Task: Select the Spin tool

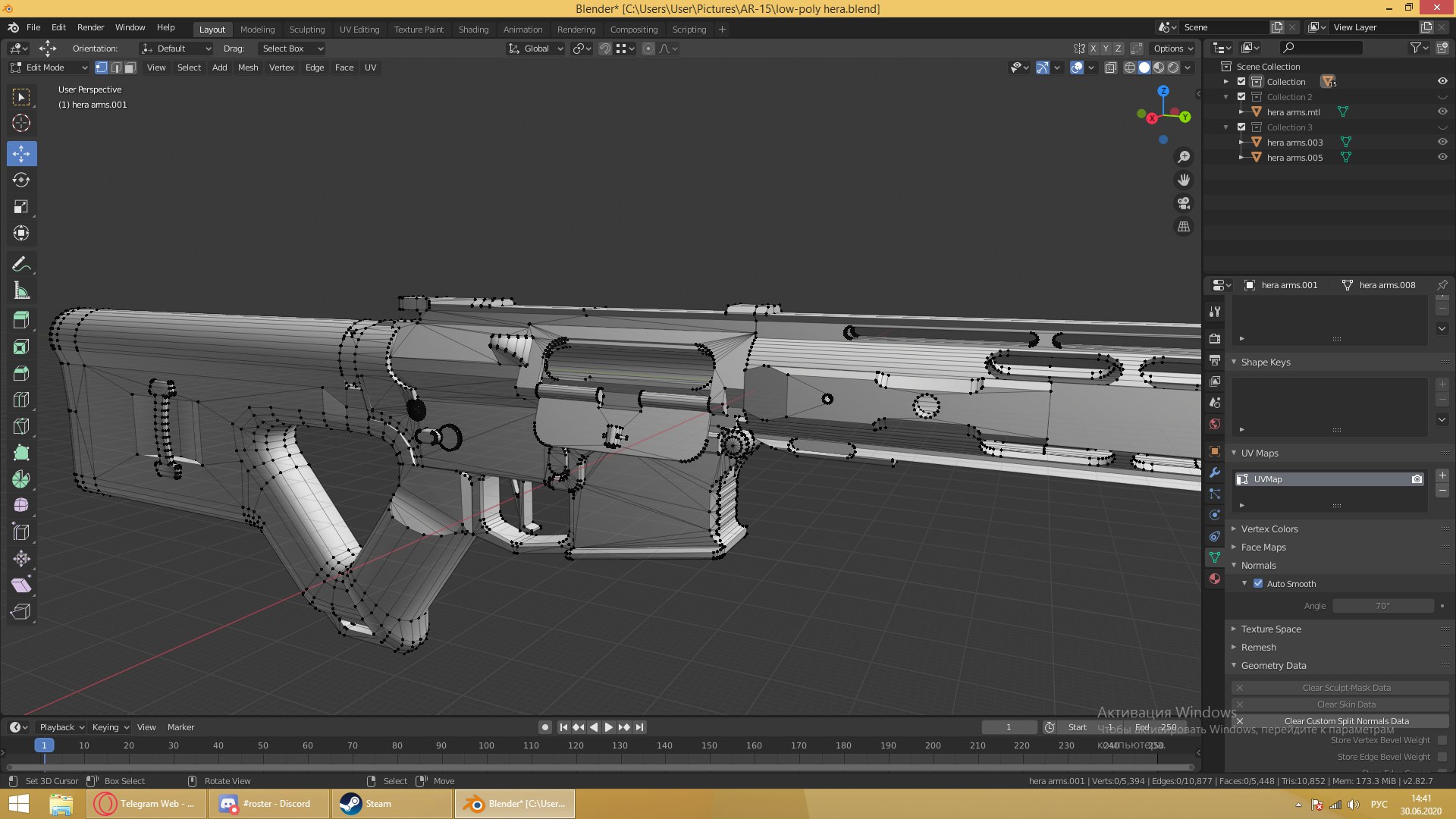Action: click(x=21, y=479)
